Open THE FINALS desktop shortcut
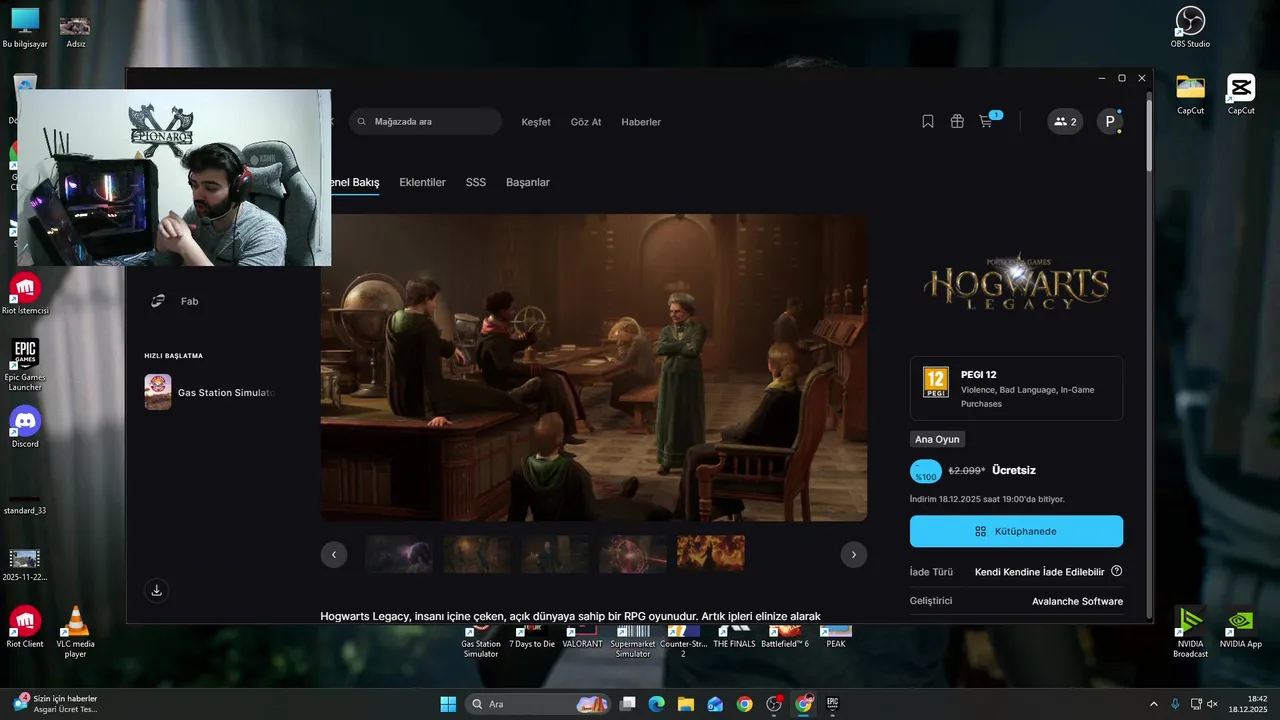 [x=734, y=637]
